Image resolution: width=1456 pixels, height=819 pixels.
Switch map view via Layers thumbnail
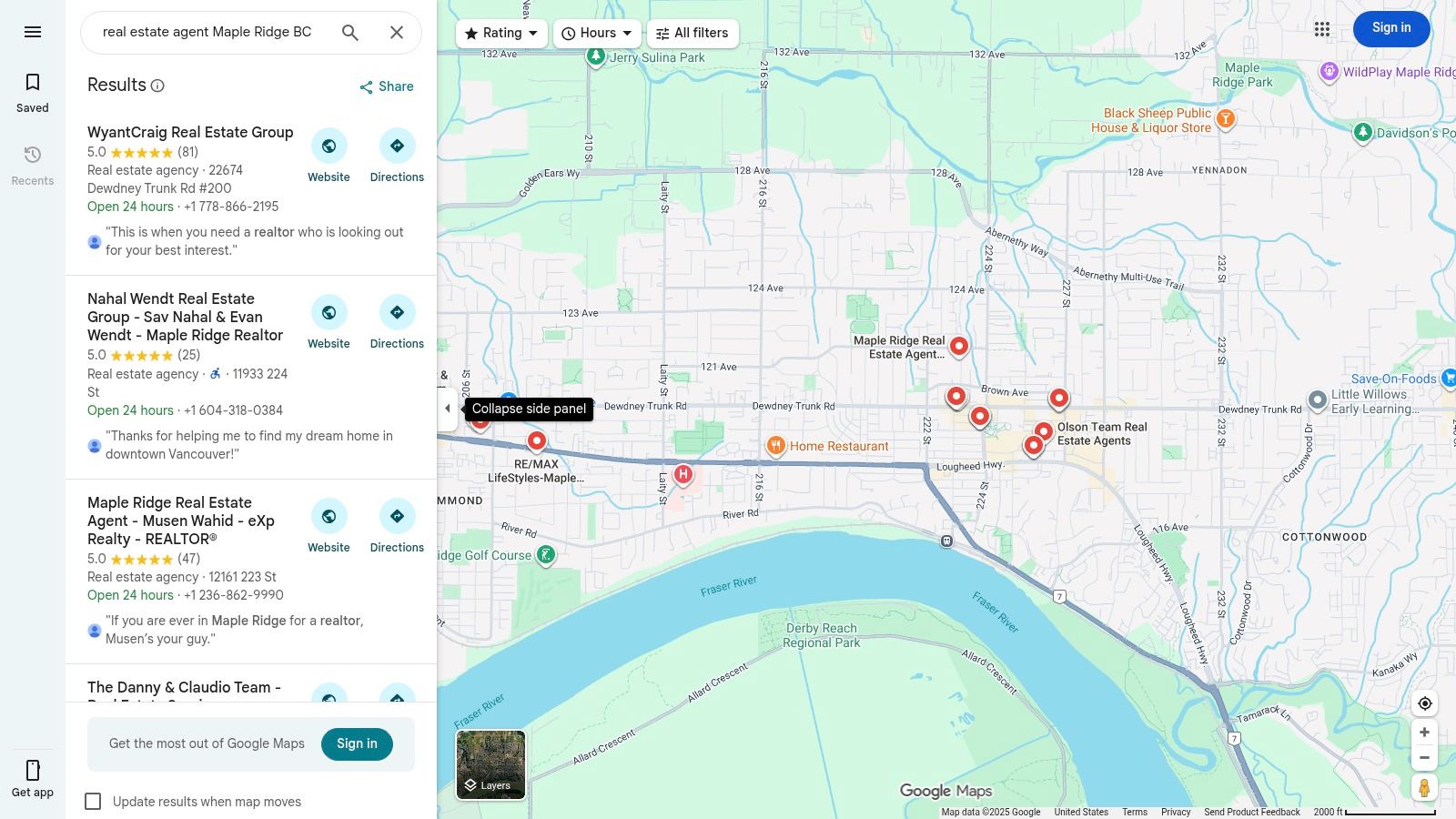[x=490, y=764]
